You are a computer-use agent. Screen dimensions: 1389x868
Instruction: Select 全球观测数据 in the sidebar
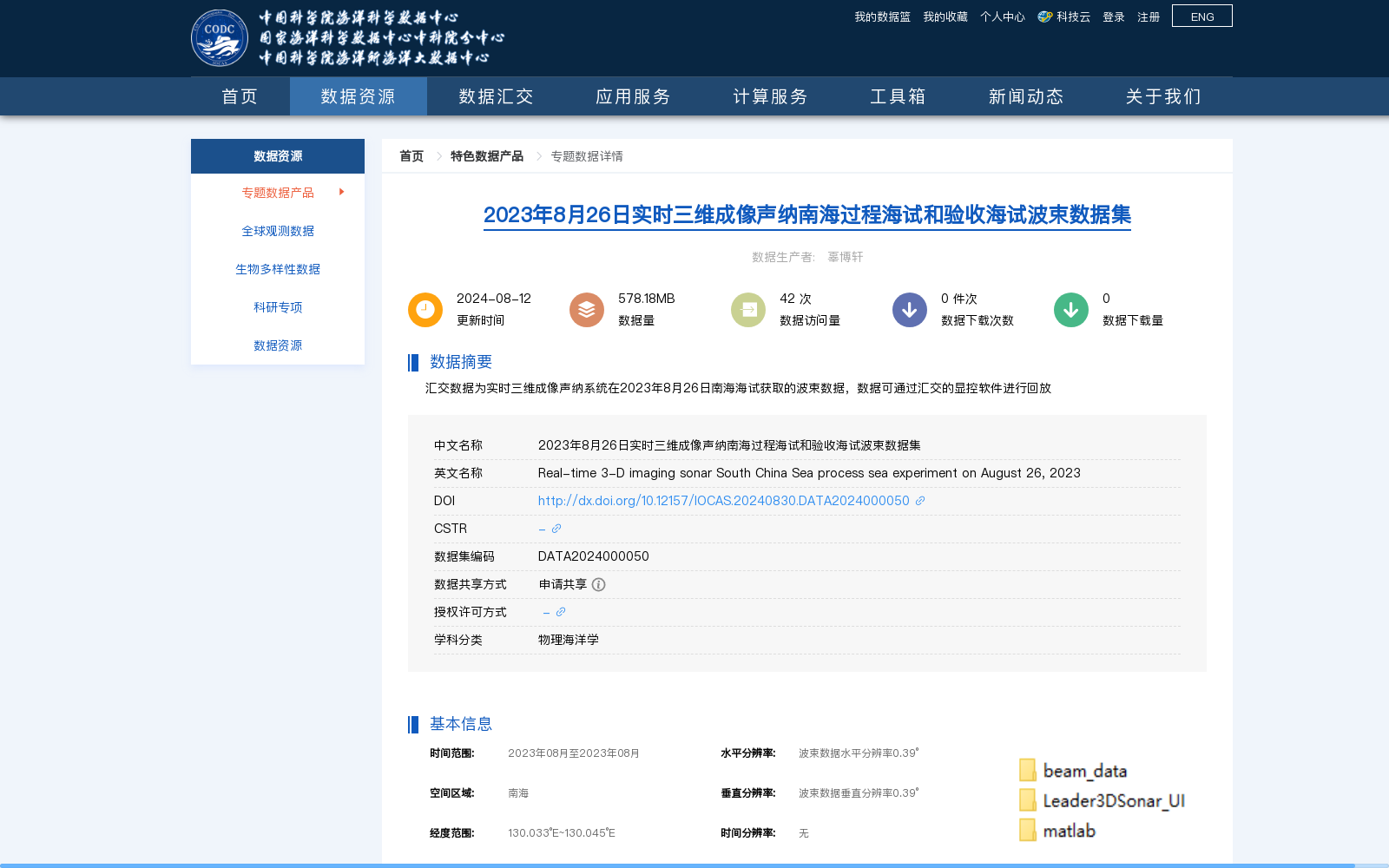click(x=278, y=231)
